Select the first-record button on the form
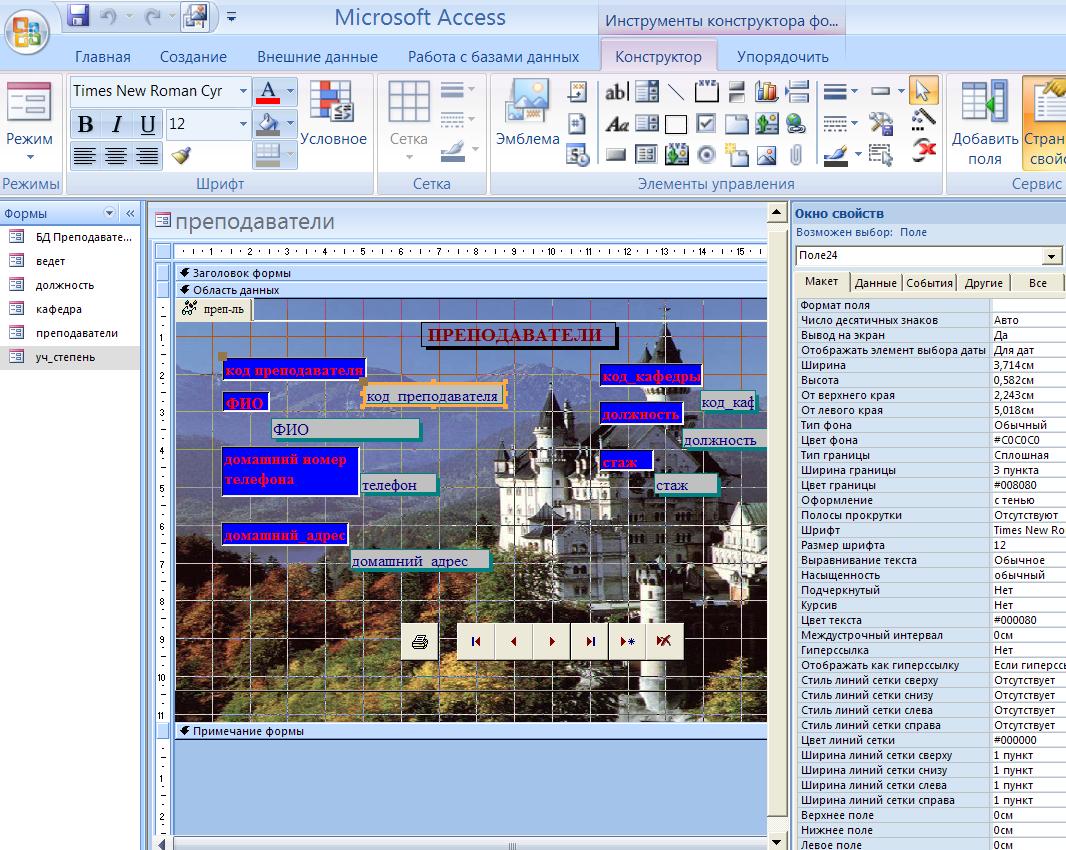The height and width of the screenshot is (850, 1066). [476, 641]
